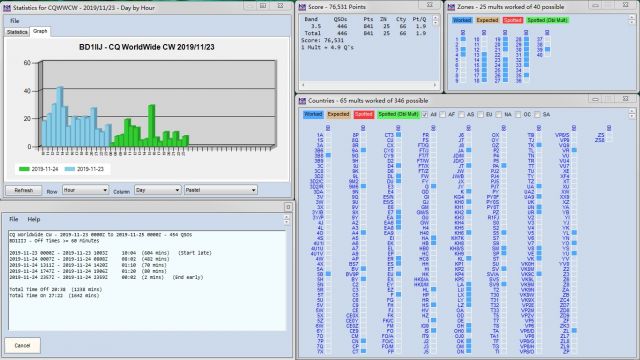Open the Row dropdown showing Hour

(x=85, y=190)
